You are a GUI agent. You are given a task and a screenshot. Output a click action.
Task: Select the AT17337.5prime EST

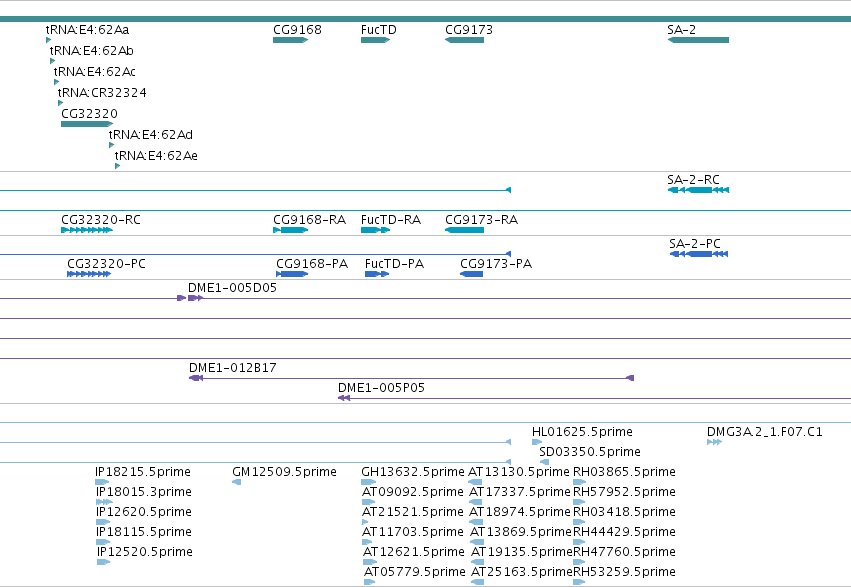[x=475, y=502]
